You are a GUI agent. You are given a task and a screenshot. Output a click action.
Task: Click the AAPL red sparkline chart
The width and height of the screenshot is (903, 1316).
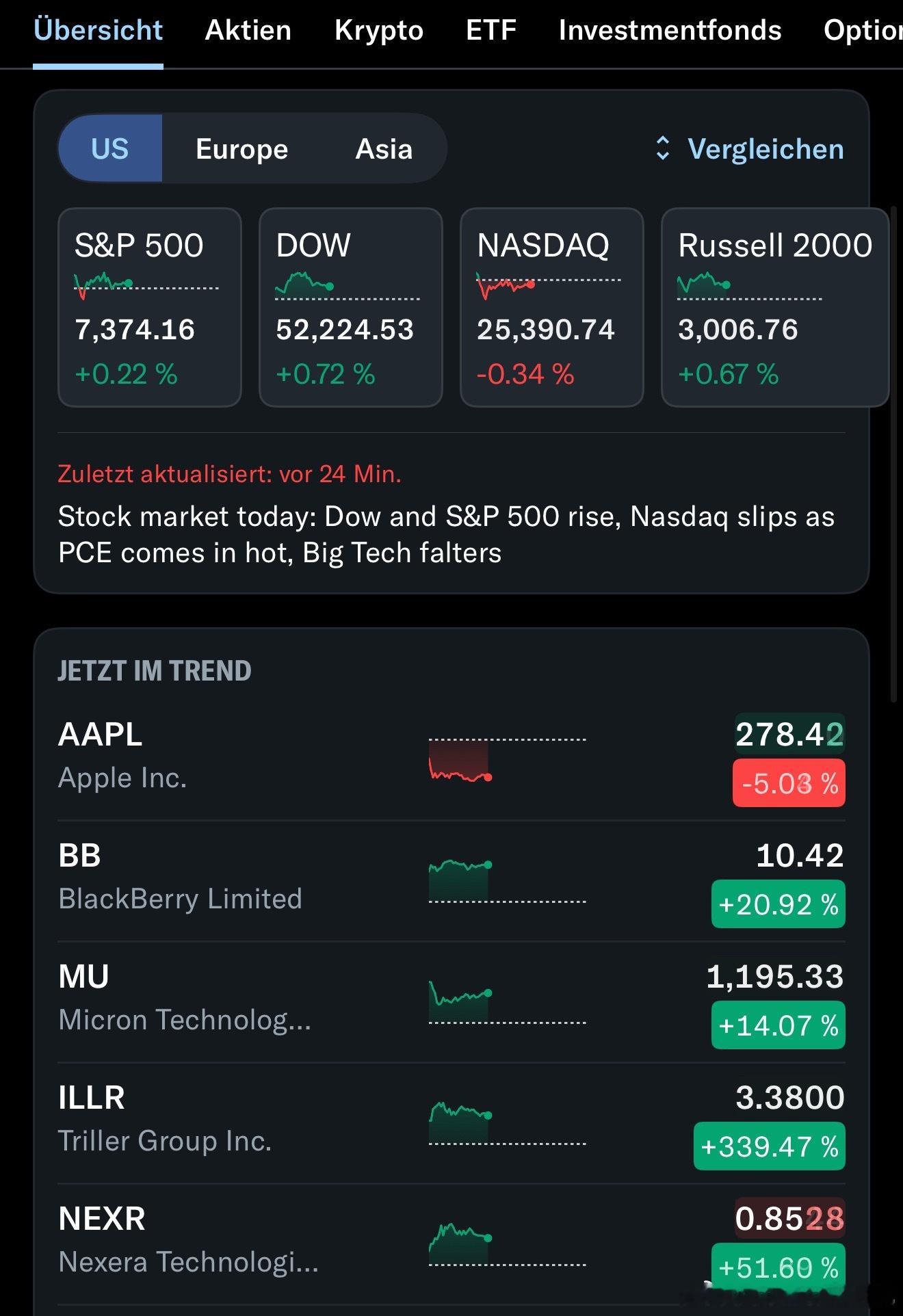coord(507,761)
